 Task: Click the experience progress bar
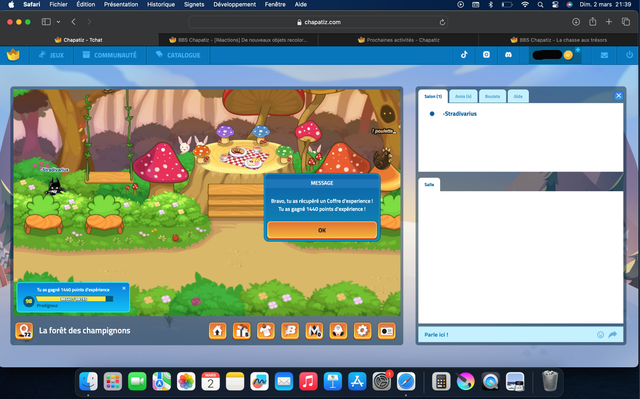pos(74,299)
